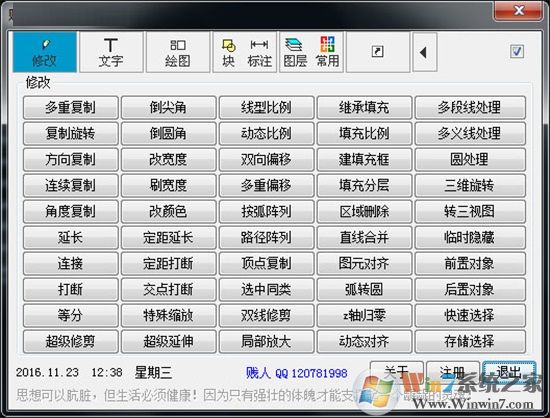Run 多重偏移 command
This screenshot has height=418, width=550.
coord(266,185)
